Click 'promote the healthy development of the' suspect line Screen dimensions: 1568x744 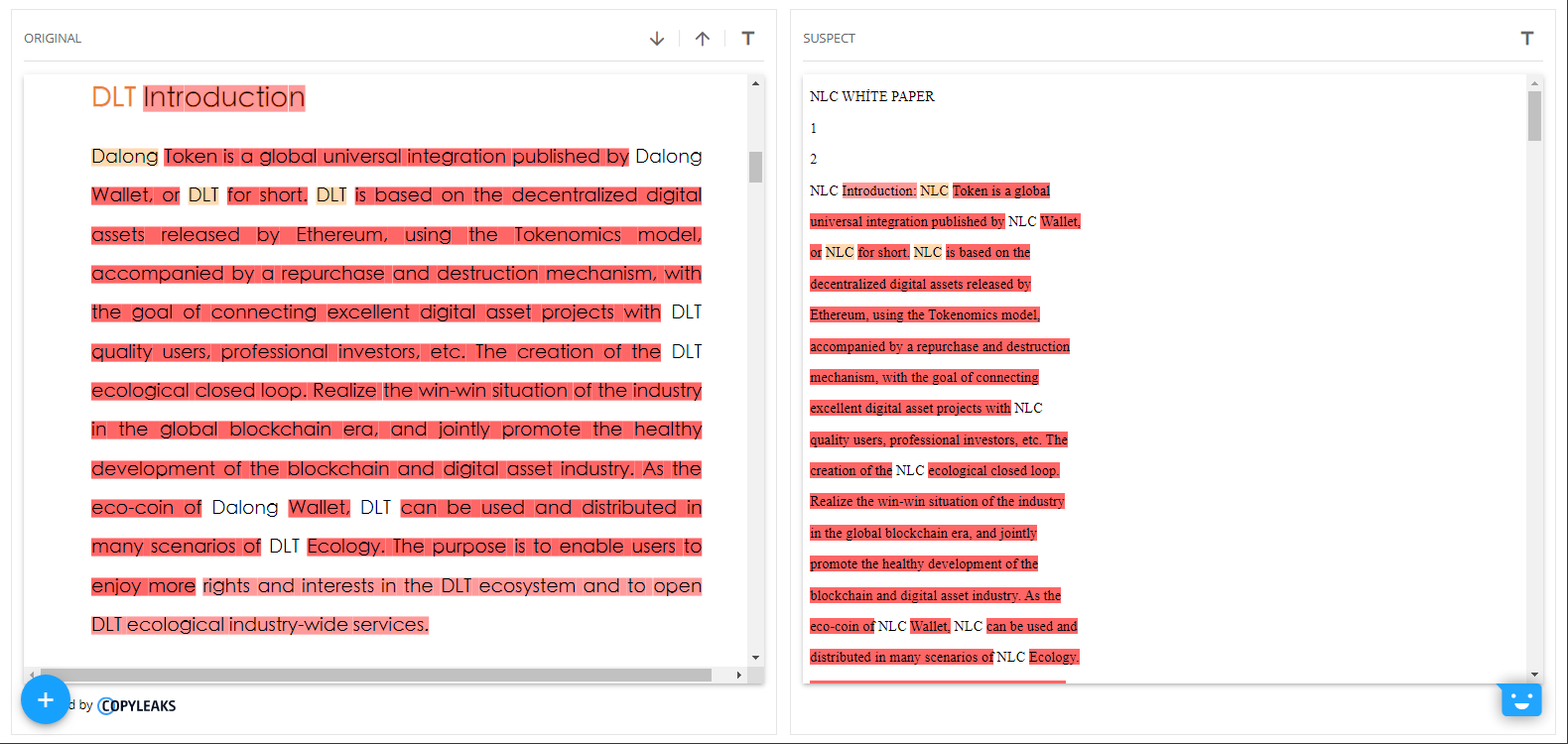[x=924, y=563]
